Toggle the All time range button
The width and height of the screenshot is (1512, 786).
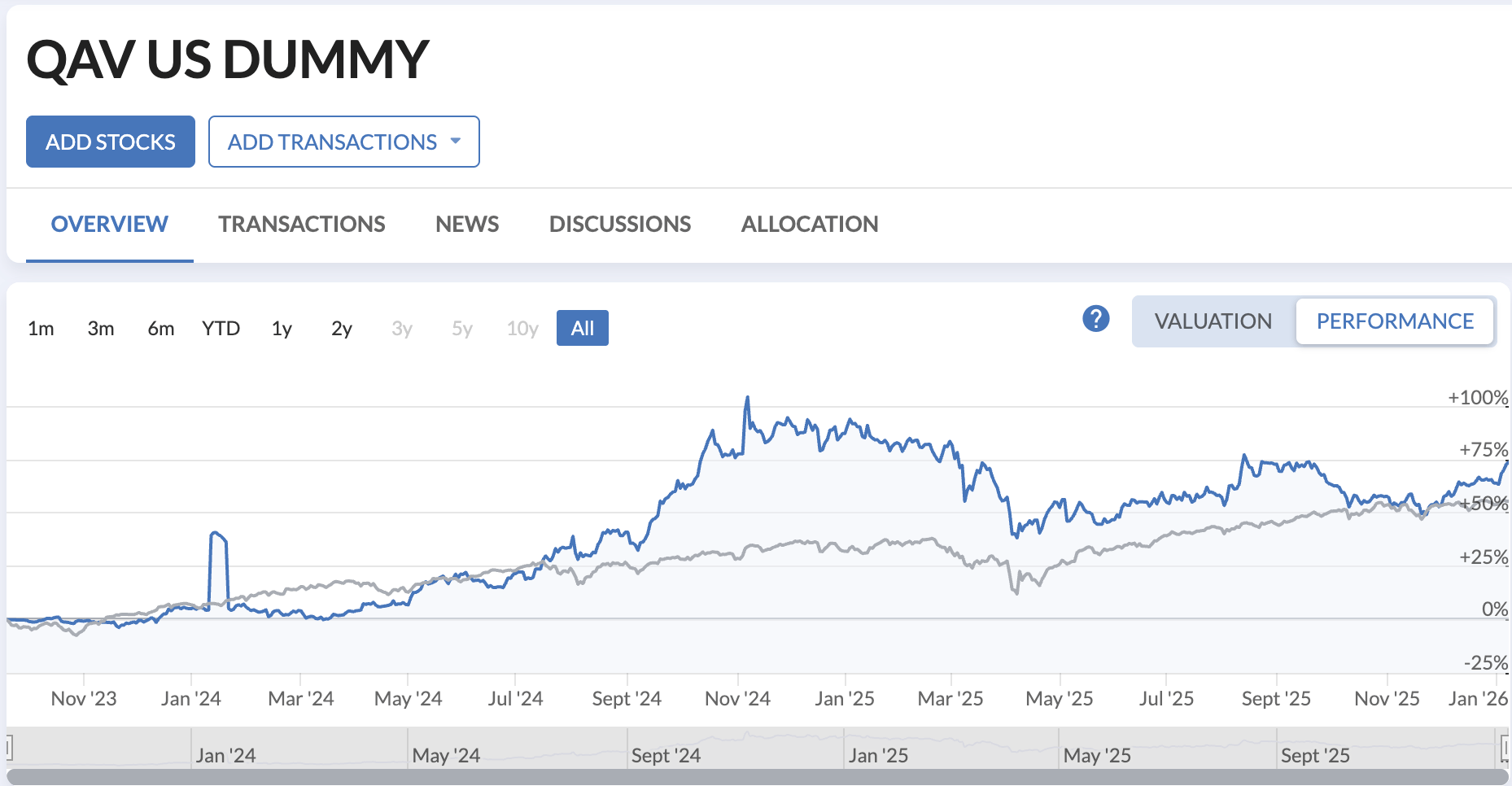[582, 328]
